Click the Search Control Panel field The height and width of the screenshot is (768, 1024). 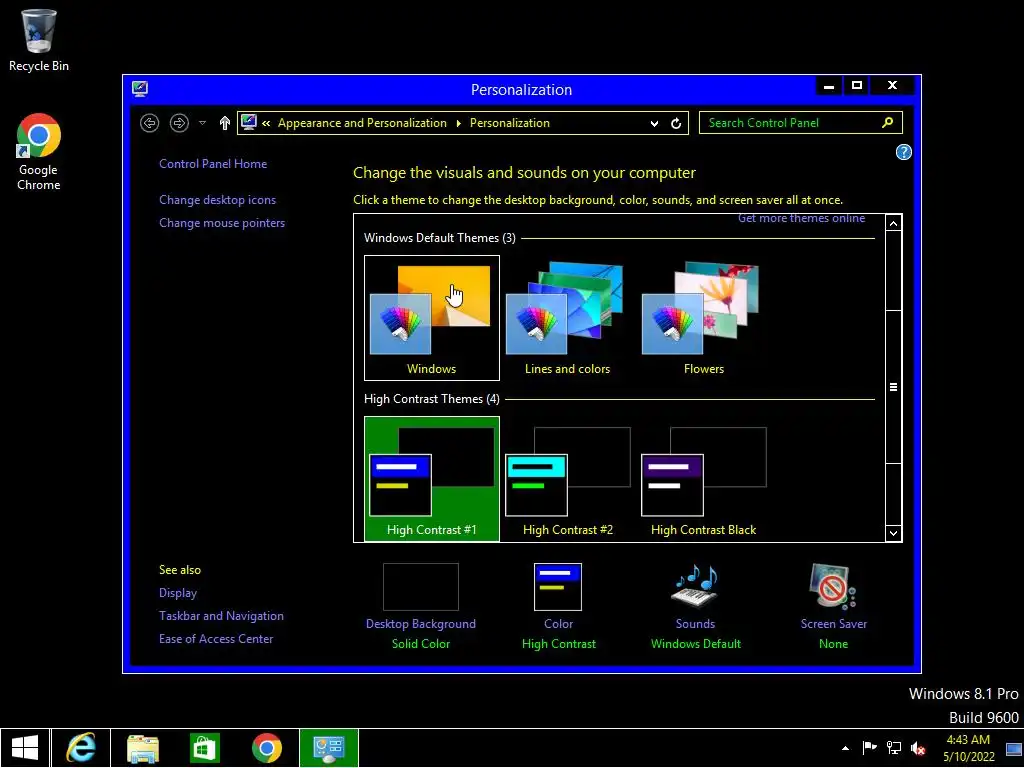[801, 123]
